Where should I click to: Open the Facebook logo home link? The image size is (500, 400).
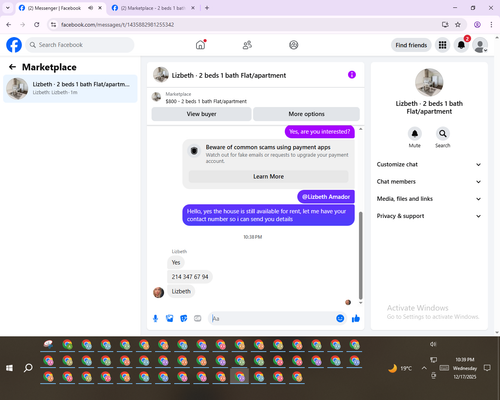pyautogui.click(x=14, y=45)
